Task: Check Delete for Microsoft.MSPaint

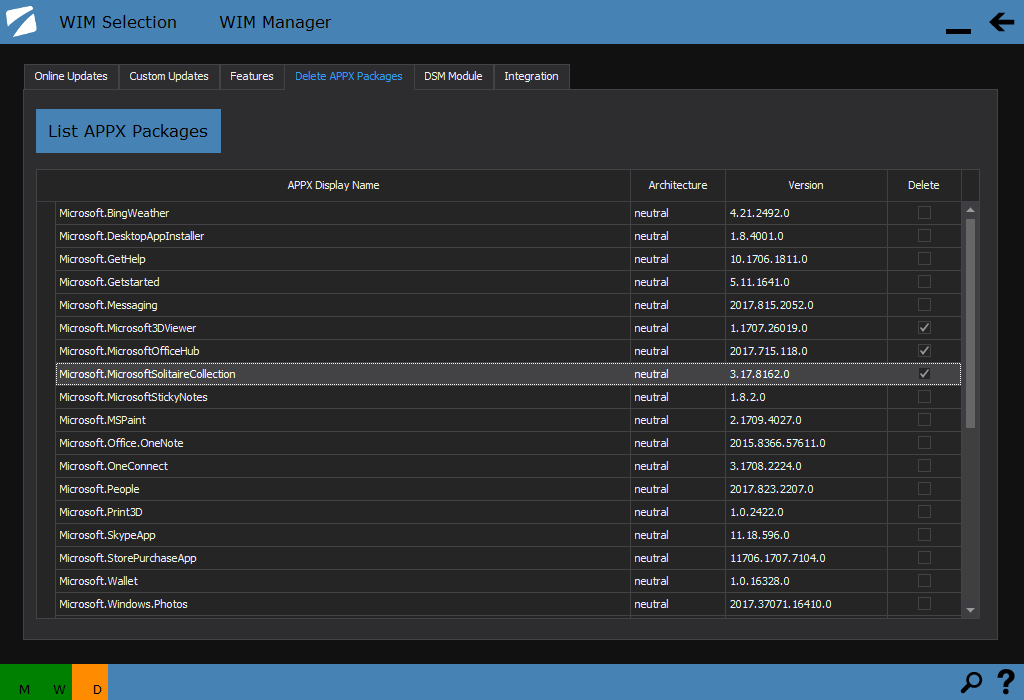Action: (924, 419)
